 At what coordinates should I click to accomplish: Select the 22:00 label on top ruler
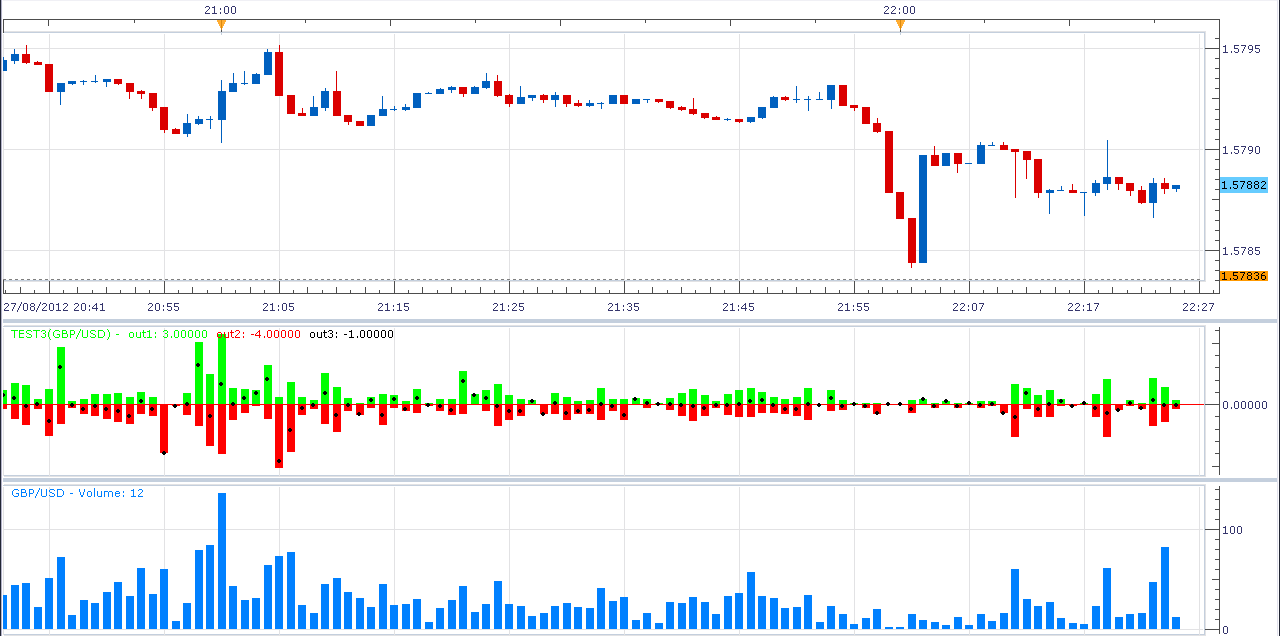pos(899,10)
